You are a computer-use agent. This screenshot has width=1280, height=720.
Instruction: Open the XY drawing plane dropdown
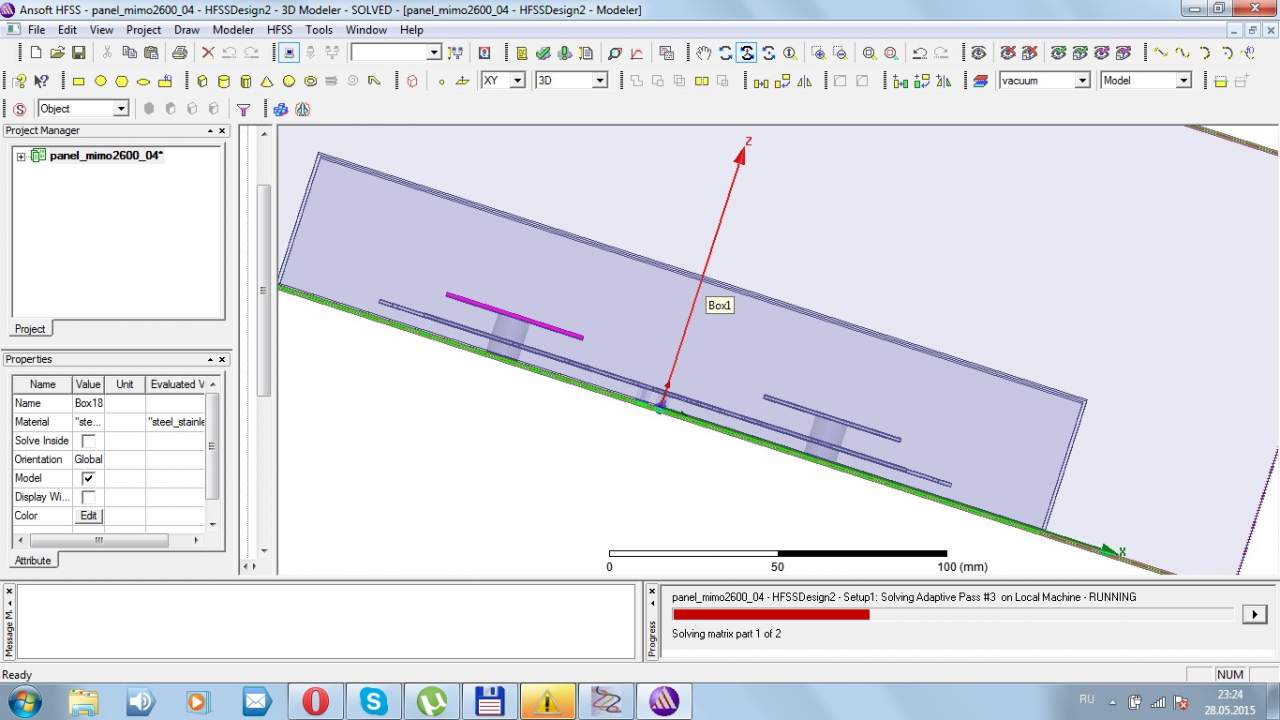[x=517, y=81]
